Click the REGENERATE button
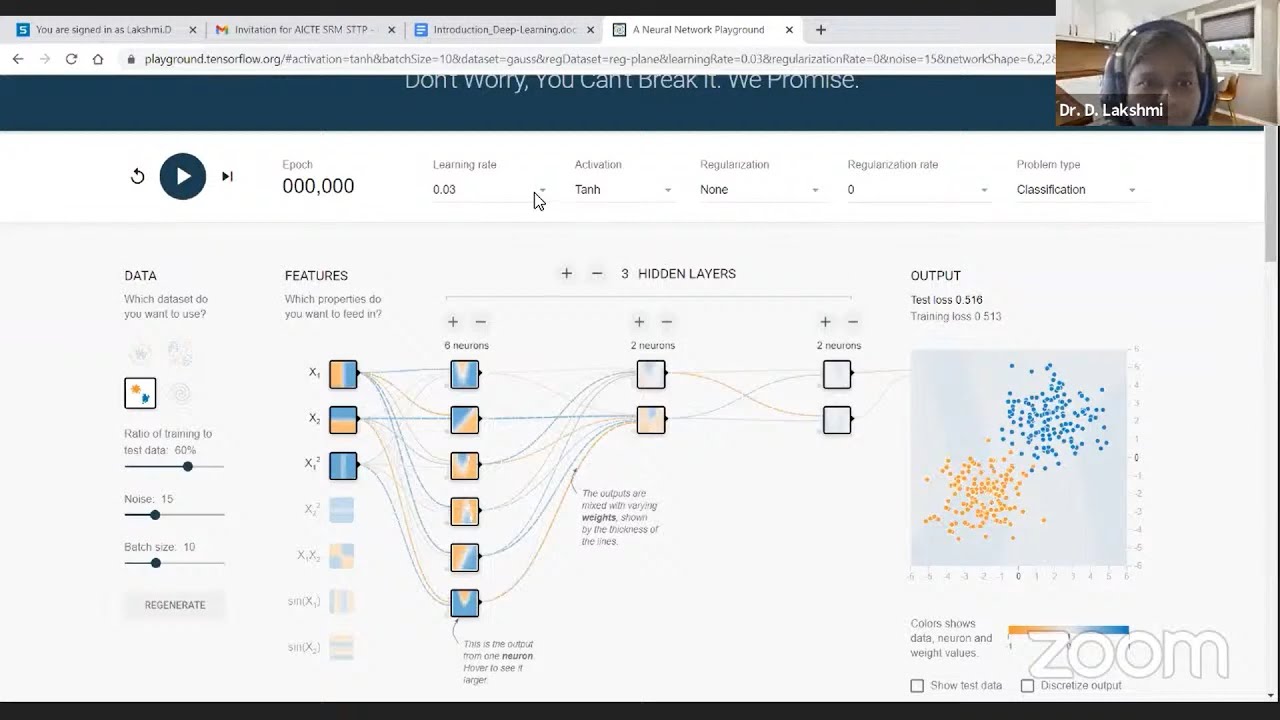The width and height of the screenshot is (1280, 720). click(175, 605)
